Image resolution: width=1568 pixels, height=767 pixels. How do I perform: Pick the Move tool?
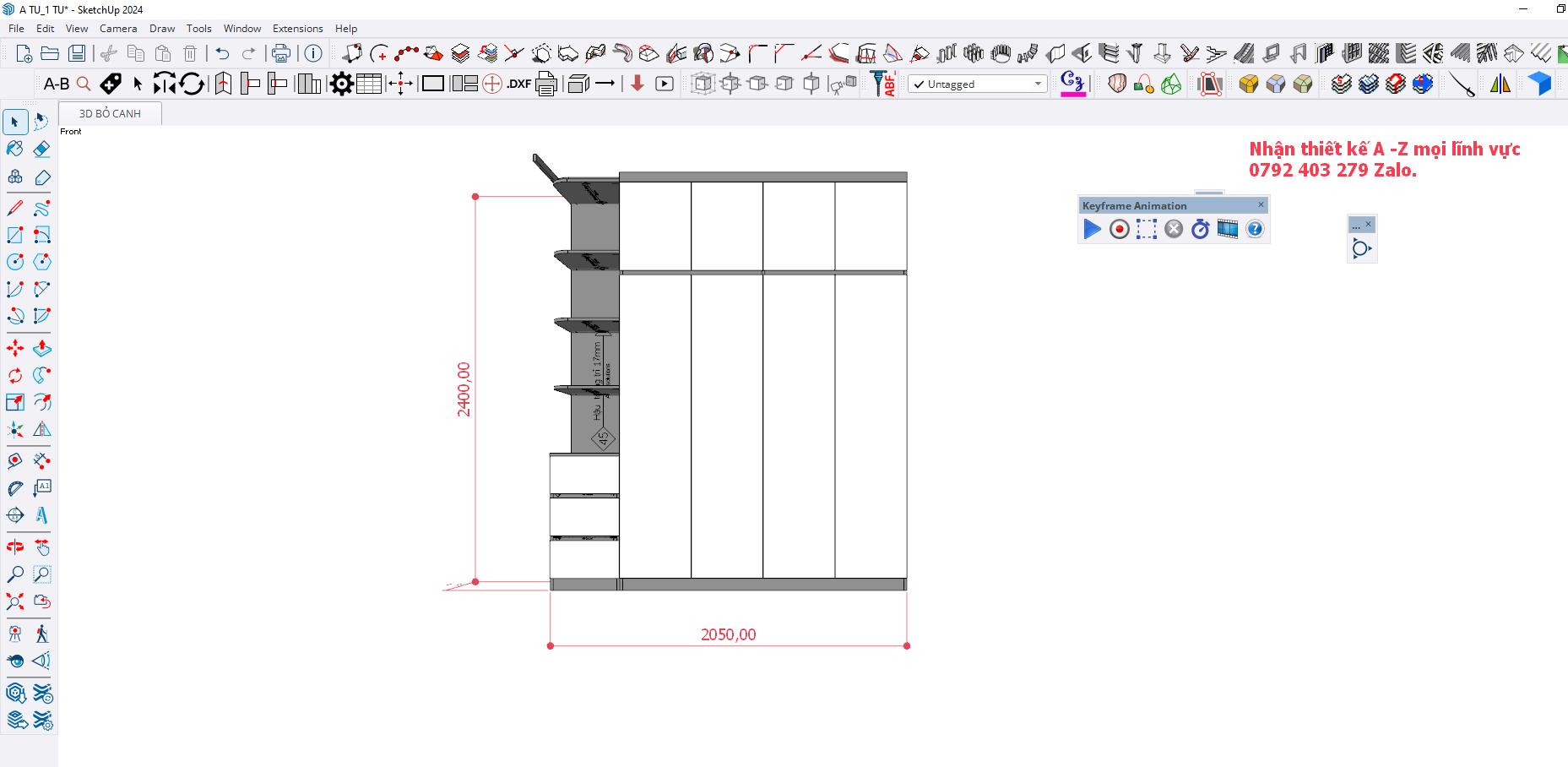point(15,348)
